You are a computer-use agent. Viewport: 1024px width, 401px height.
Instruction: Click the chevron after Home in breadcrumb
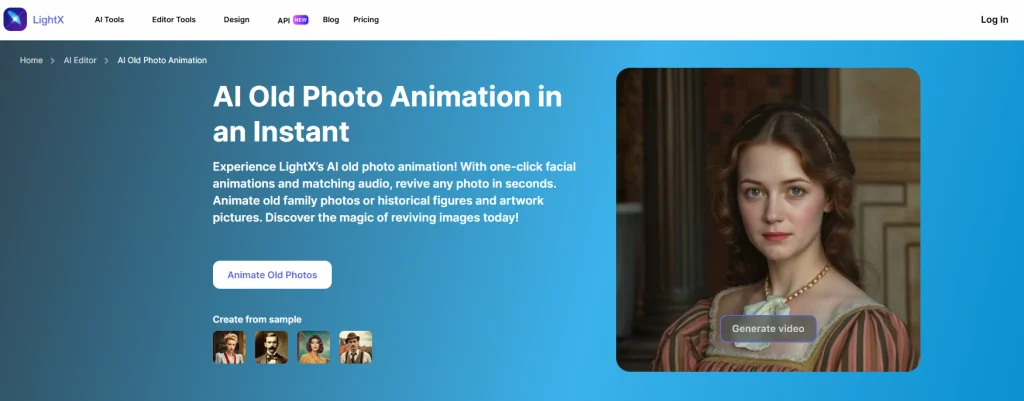click(53, 60)
